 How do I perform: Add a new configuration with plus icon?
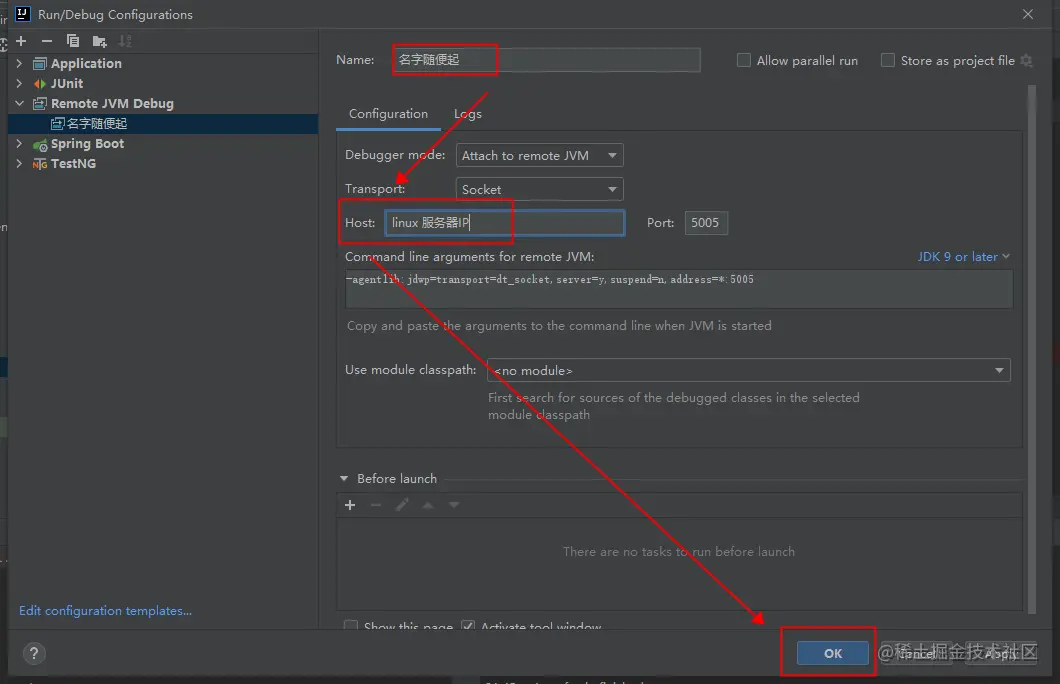(x=21, y=41)
